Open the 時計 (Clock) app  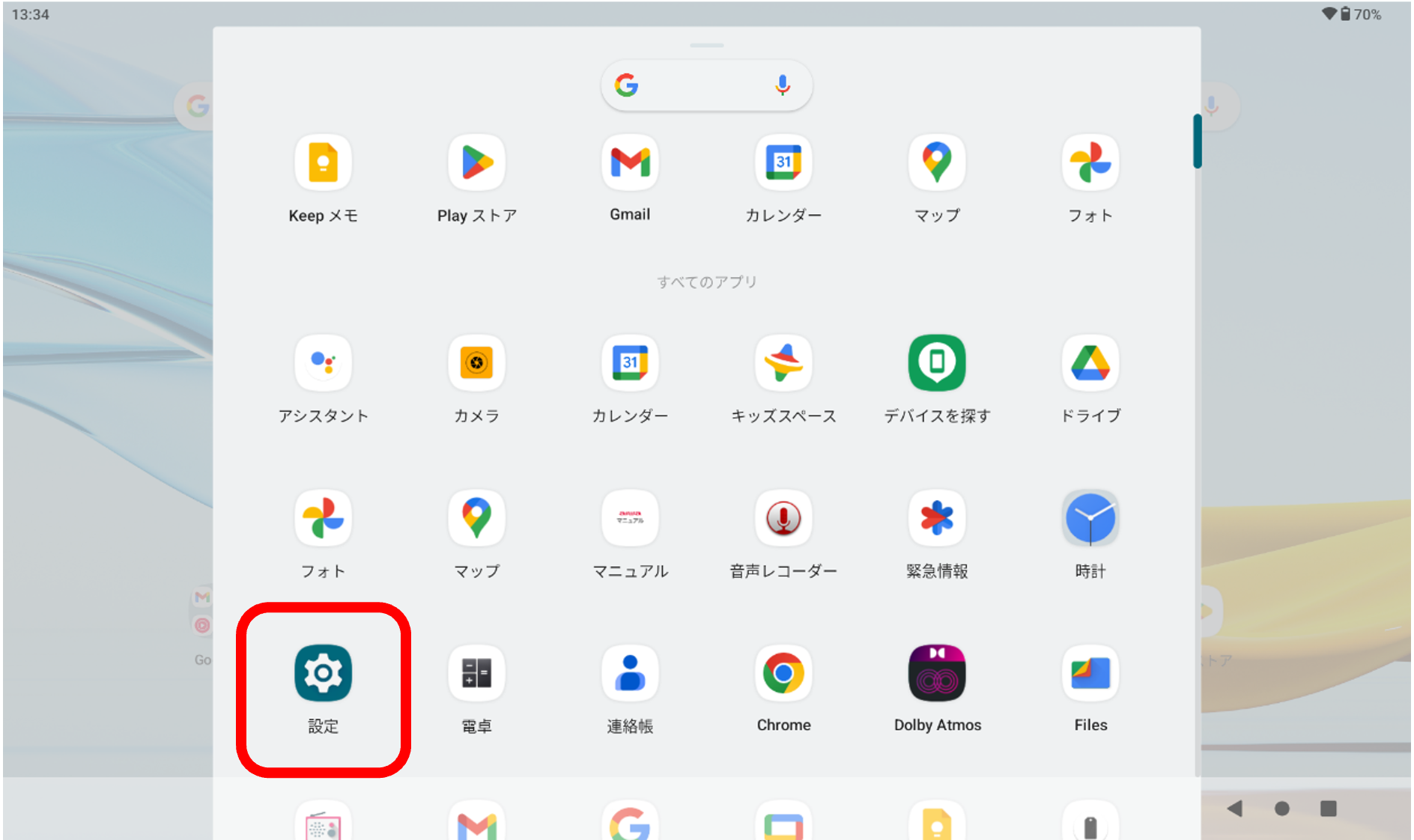click(x=1090, y=517)
